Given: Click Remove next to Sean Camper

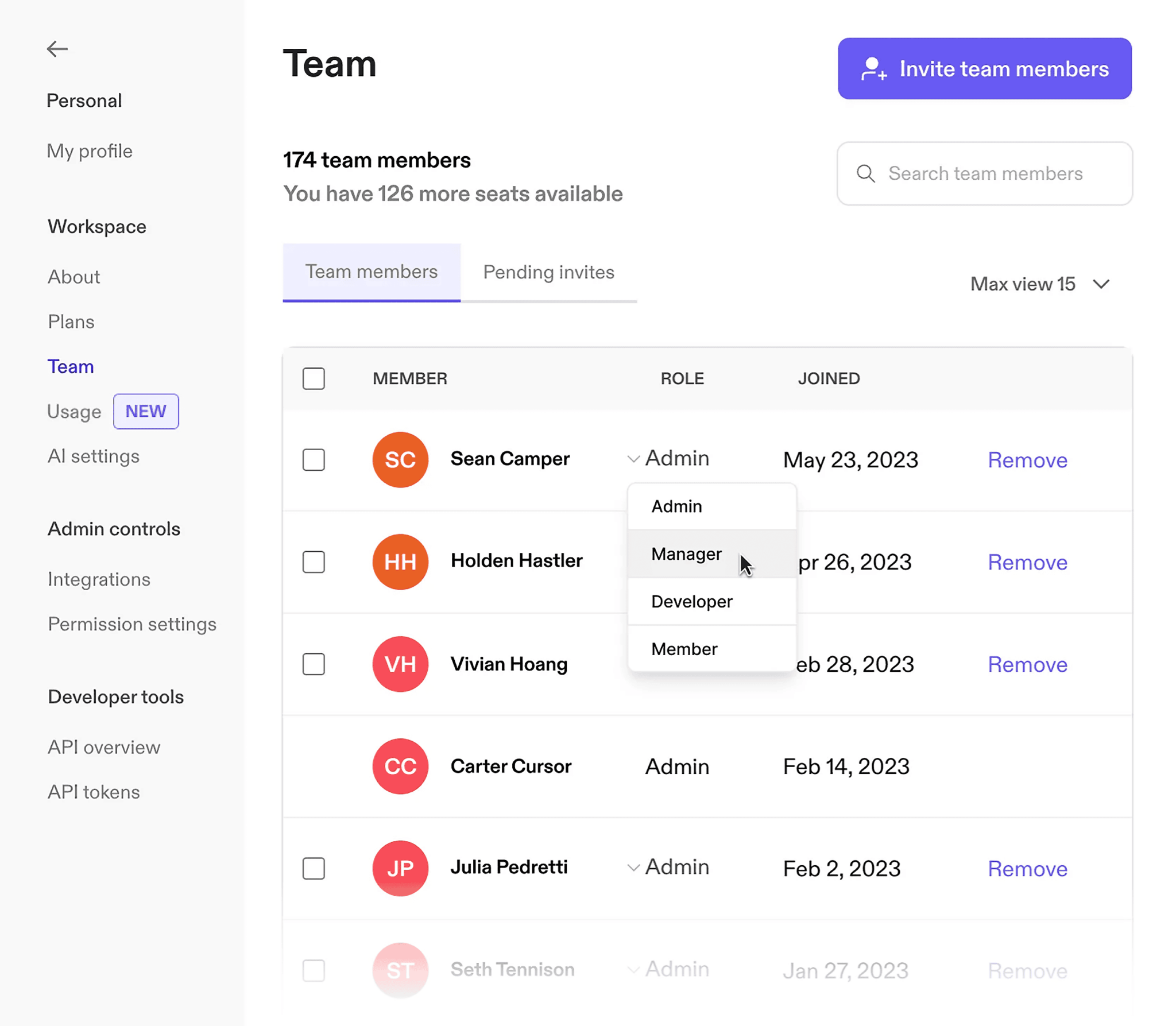Looking at the screenshot, I should tap(1028, 459).
